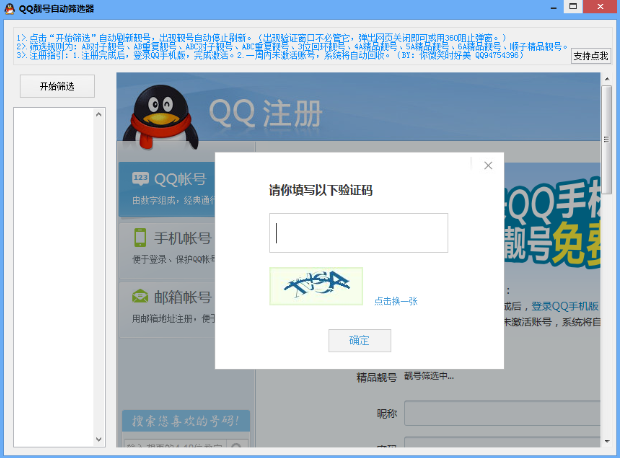
Task: Click the QQ penguin logo
Action: [161, 117]
